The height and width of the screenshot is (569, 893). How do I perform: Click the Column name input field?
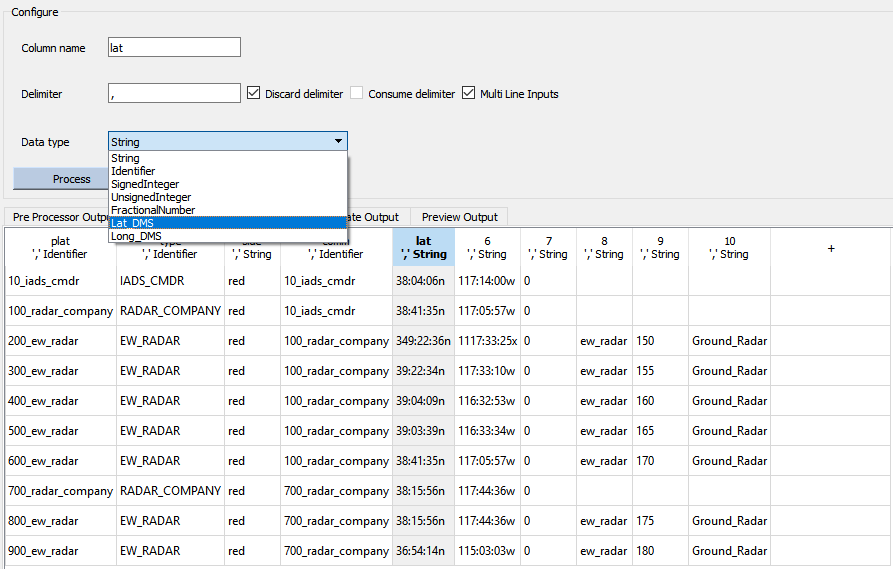click(x=174, y=47)
